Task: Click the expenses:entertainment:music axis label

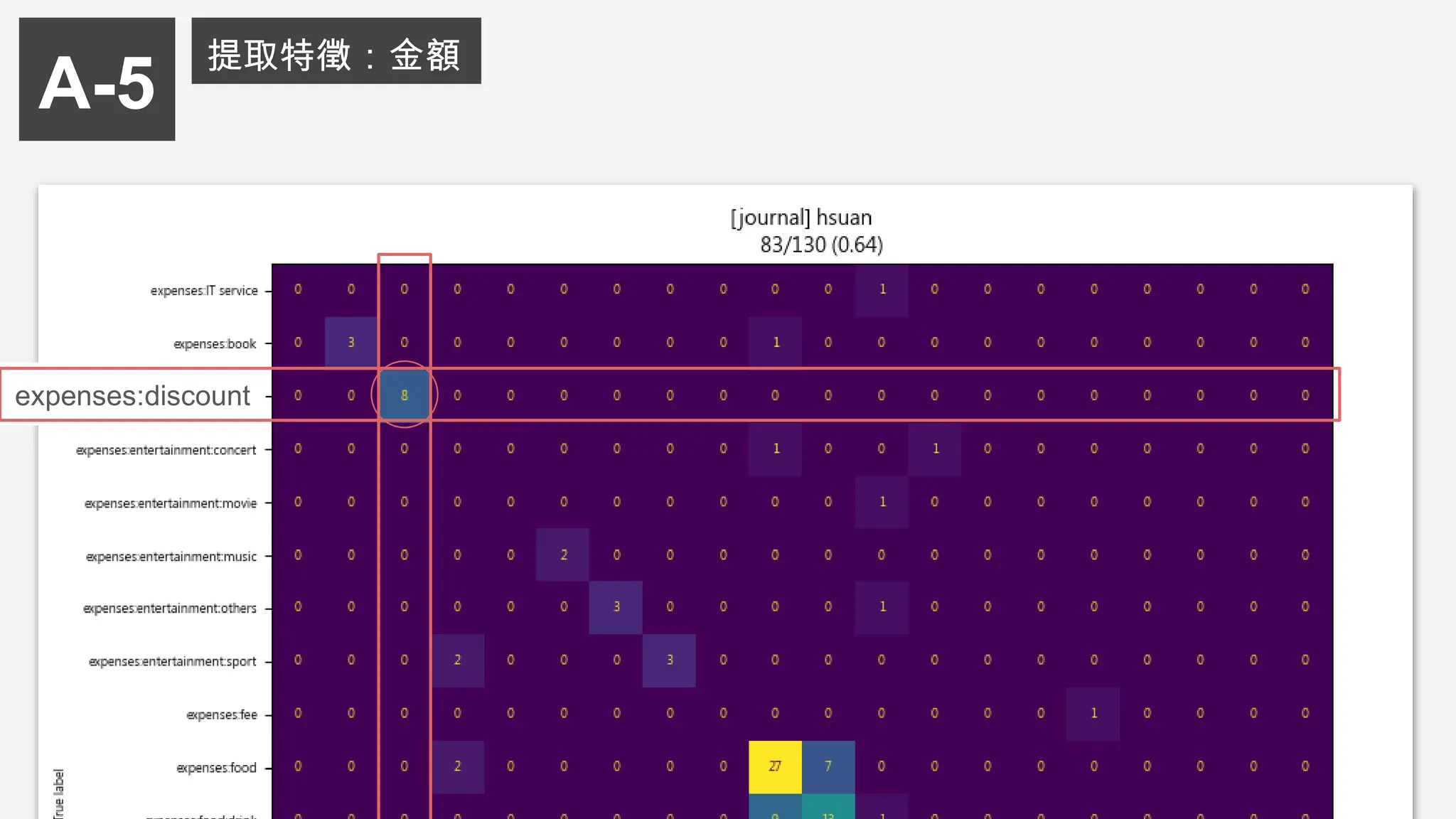Action: coord(171,557)
